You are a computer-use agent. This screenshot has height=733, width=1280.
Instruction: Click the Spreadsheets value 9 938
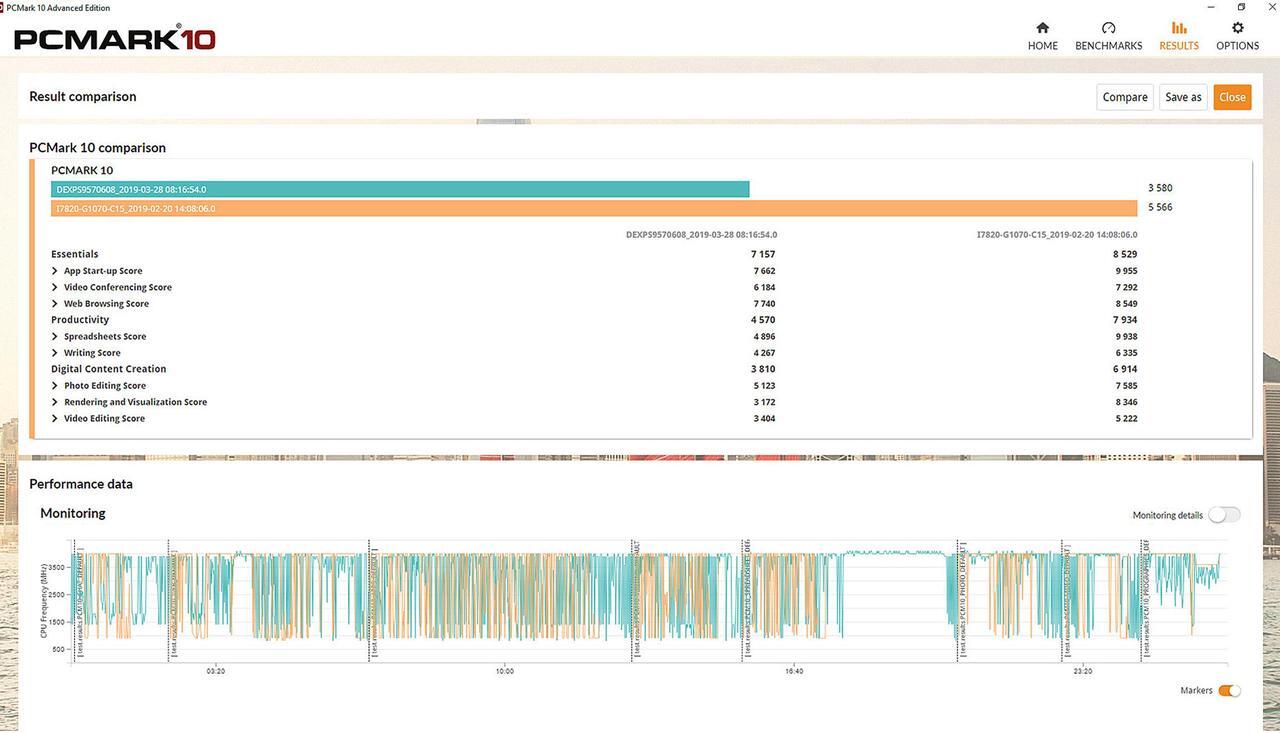(1125, 337)
